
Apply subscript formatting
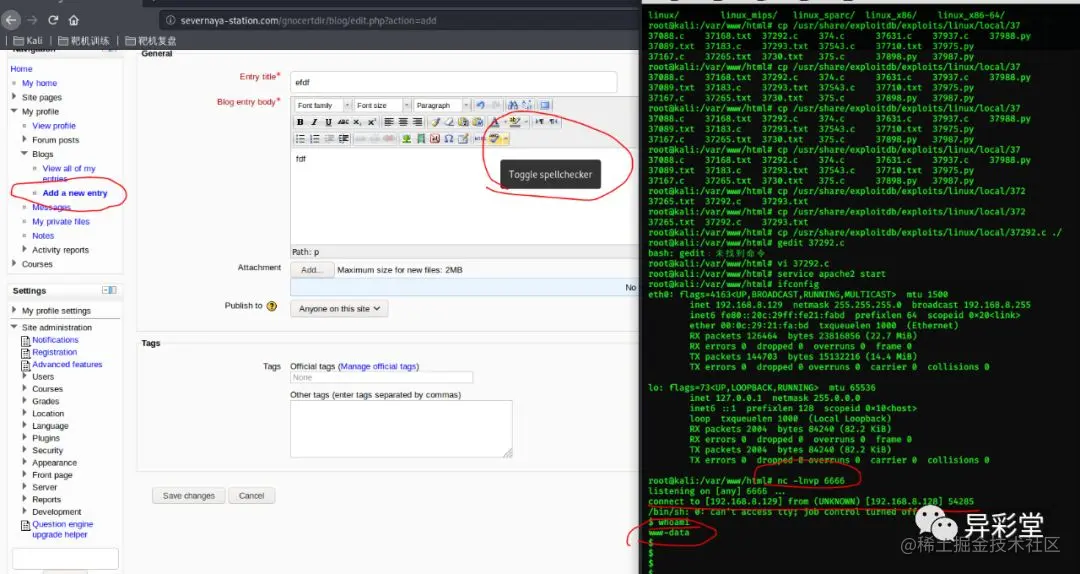click(357, 122)
